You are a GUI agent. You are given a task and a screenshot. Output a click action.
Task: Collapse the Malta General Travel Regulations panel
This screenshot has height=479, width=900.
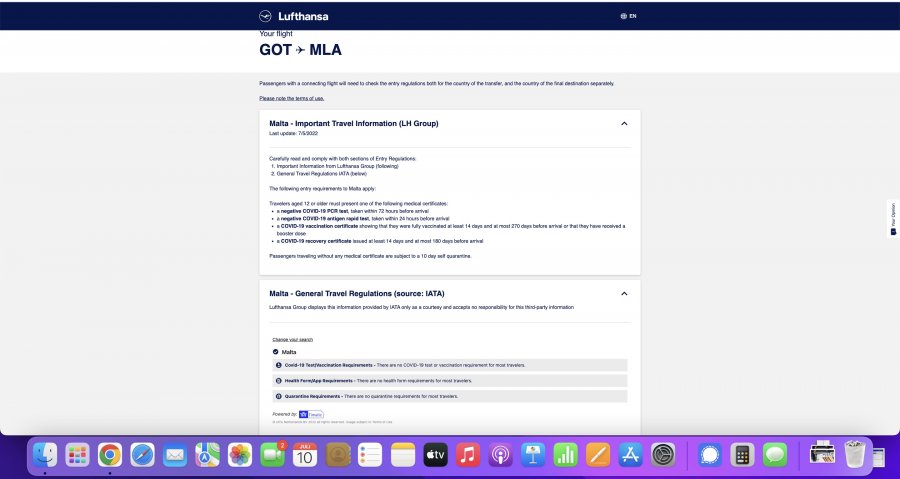click(624, 294)
